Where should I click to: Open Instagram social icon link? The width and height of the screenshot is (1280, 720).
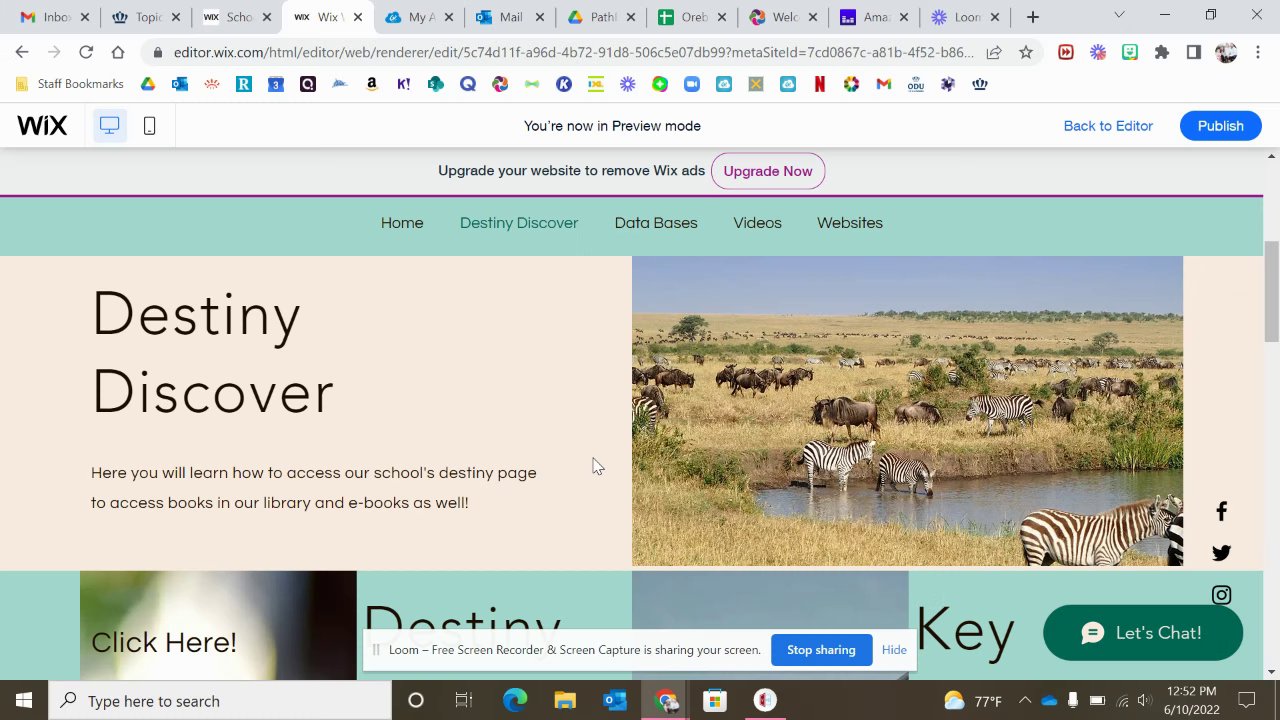click(1221, 595)
